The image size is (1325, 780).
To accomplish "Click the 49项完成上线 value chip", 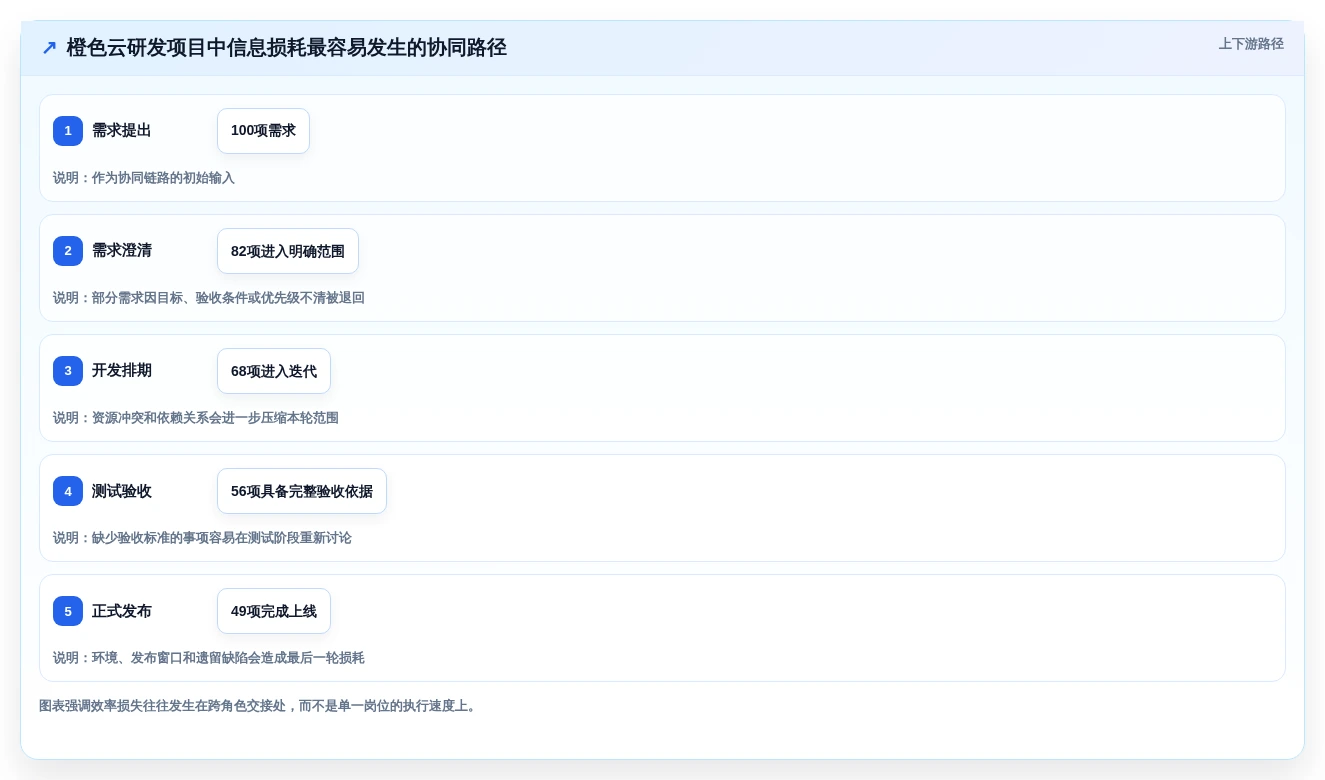I will (x=274, y=611).
